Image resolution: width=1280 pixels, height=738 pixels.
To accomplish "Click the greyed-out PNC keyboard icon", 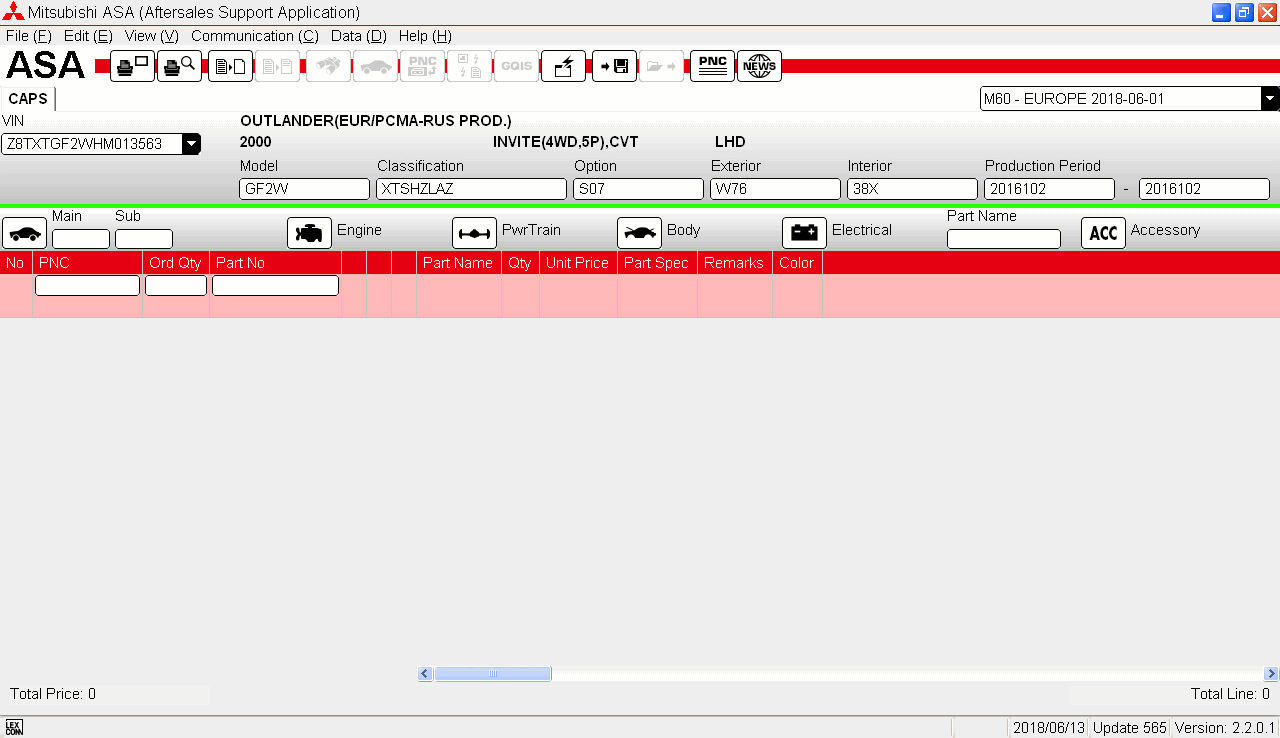I will tap(422, 67).
